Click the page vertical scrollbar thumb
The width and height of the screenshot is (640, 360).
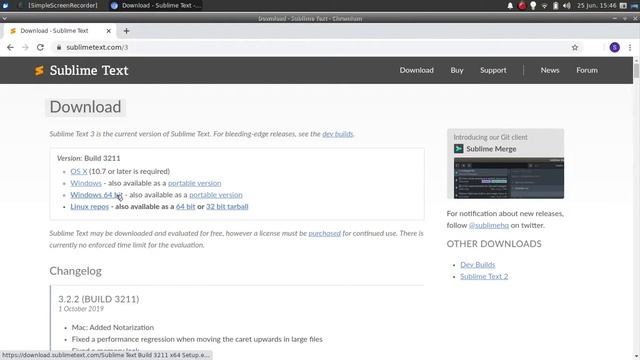636,70
